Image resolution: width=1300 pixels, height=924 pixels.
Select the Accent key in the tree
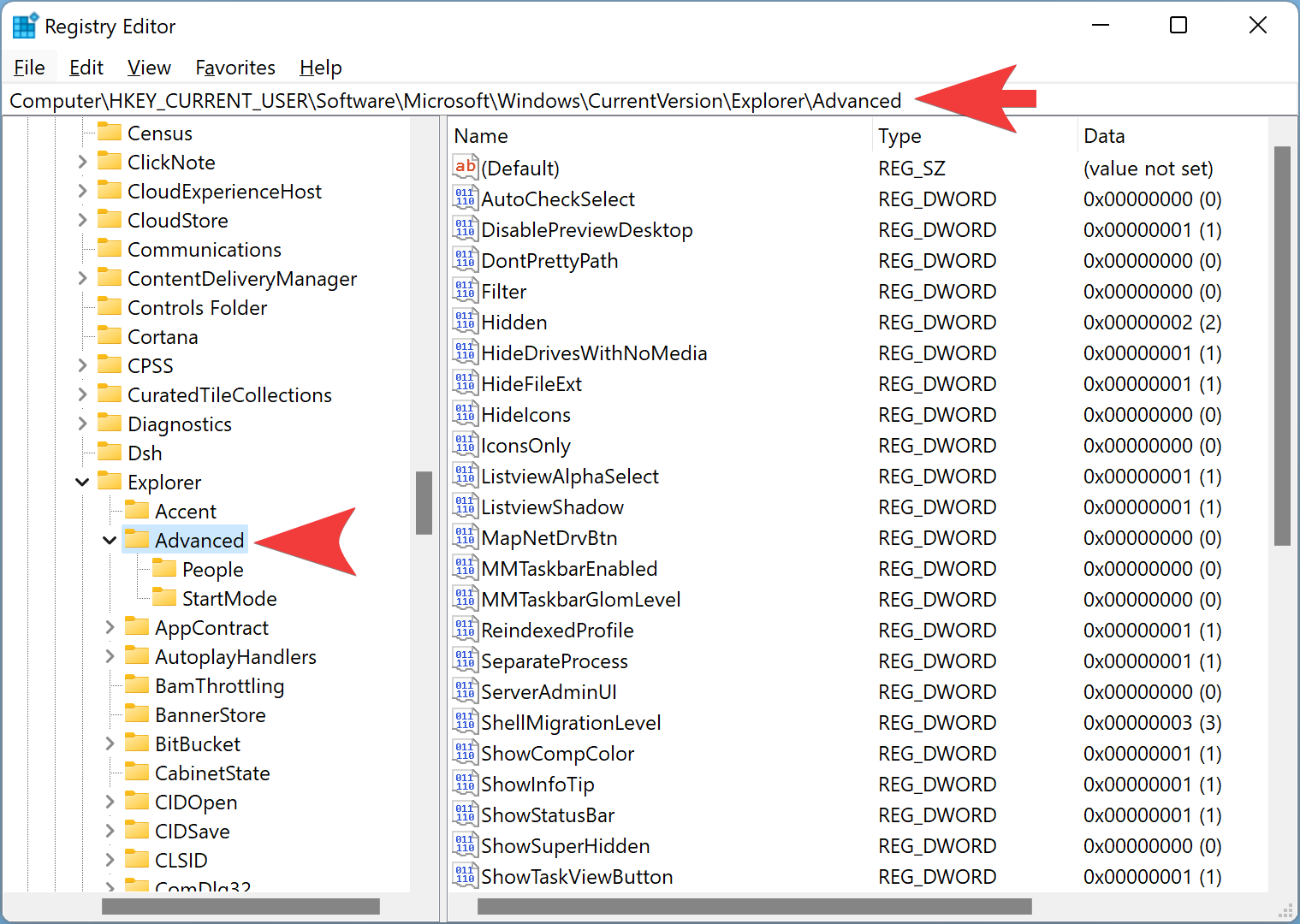[x=186, y=512]
